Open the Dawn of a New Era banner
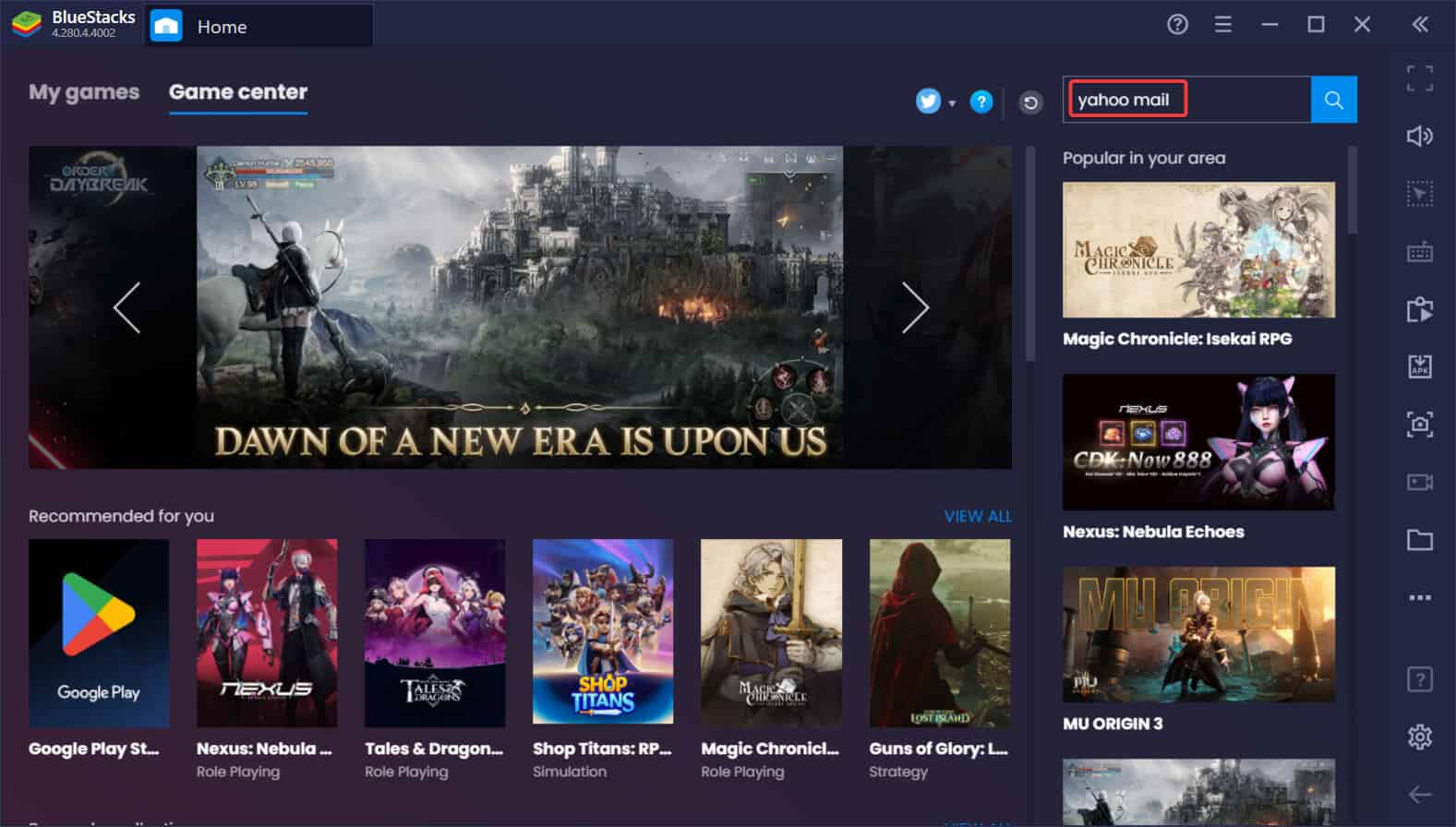Image resolution: width=1456 pixels, height=827 pixels. click(x=520, y=307)
